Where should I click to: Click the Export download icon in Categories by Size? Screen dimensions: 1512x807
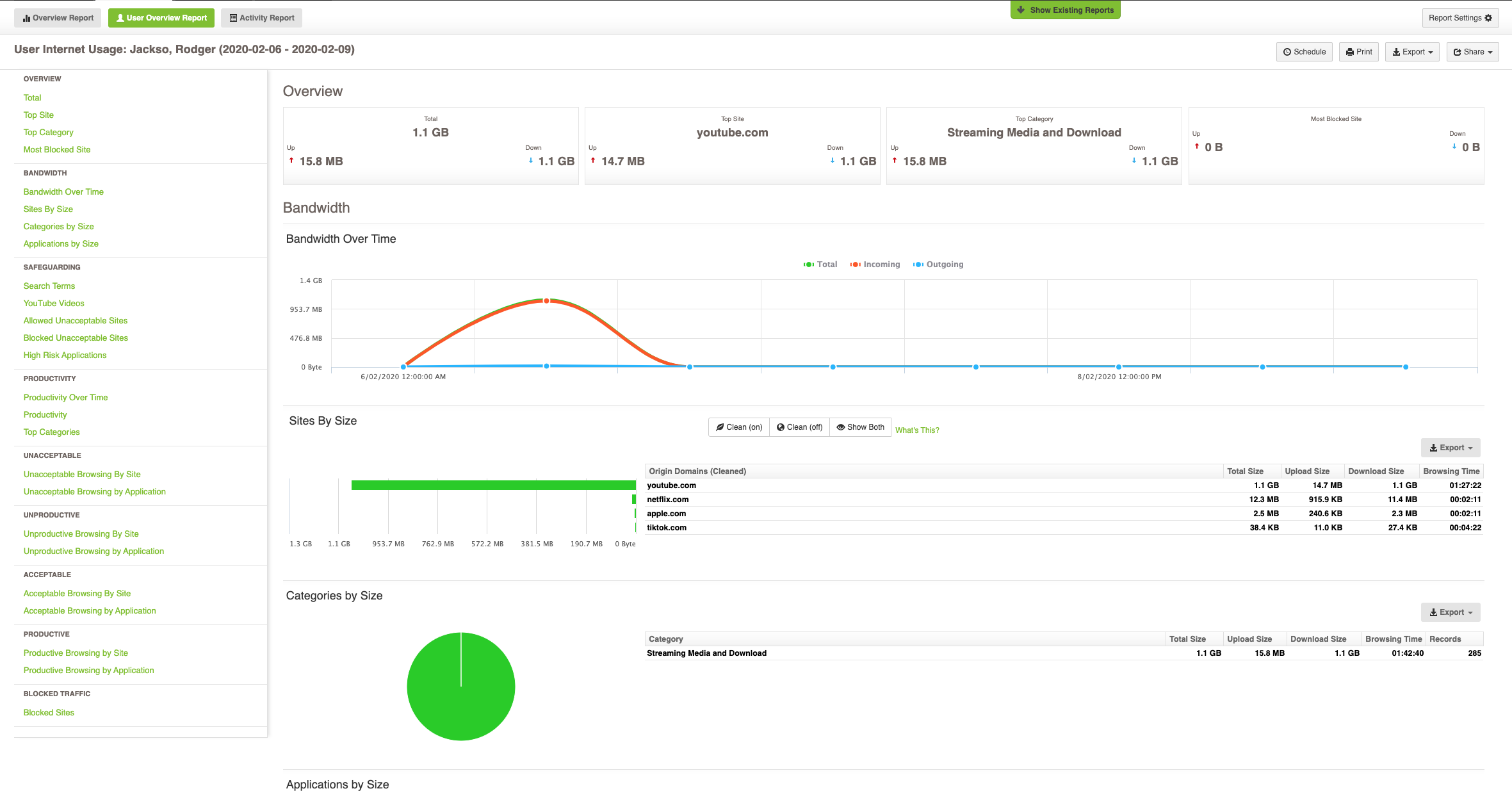pyautogui.click(x=1434, y=612)
